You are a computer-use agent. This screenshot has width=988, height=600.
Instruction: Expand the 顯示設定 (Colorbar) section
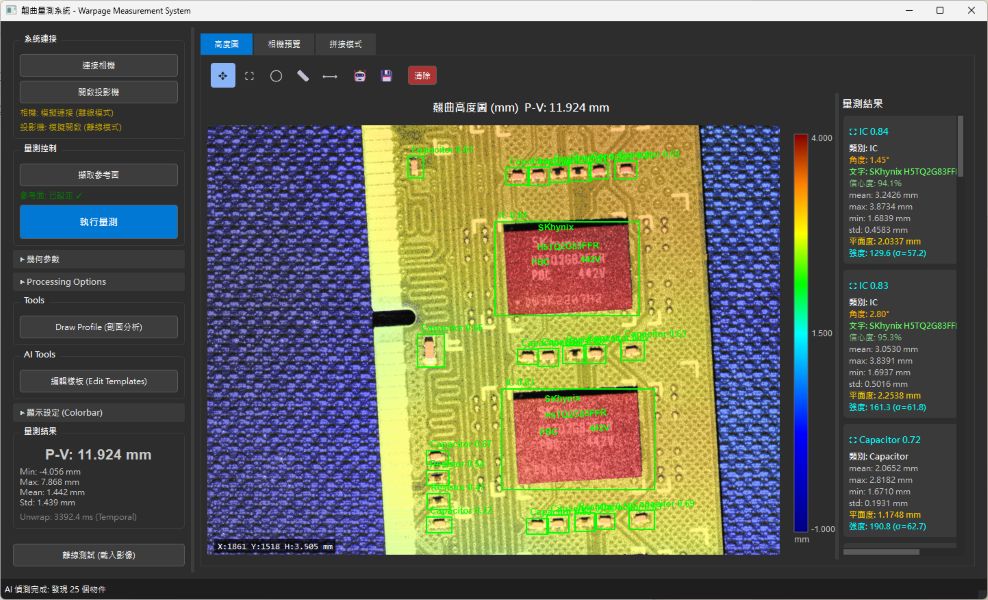pos(99,412)
